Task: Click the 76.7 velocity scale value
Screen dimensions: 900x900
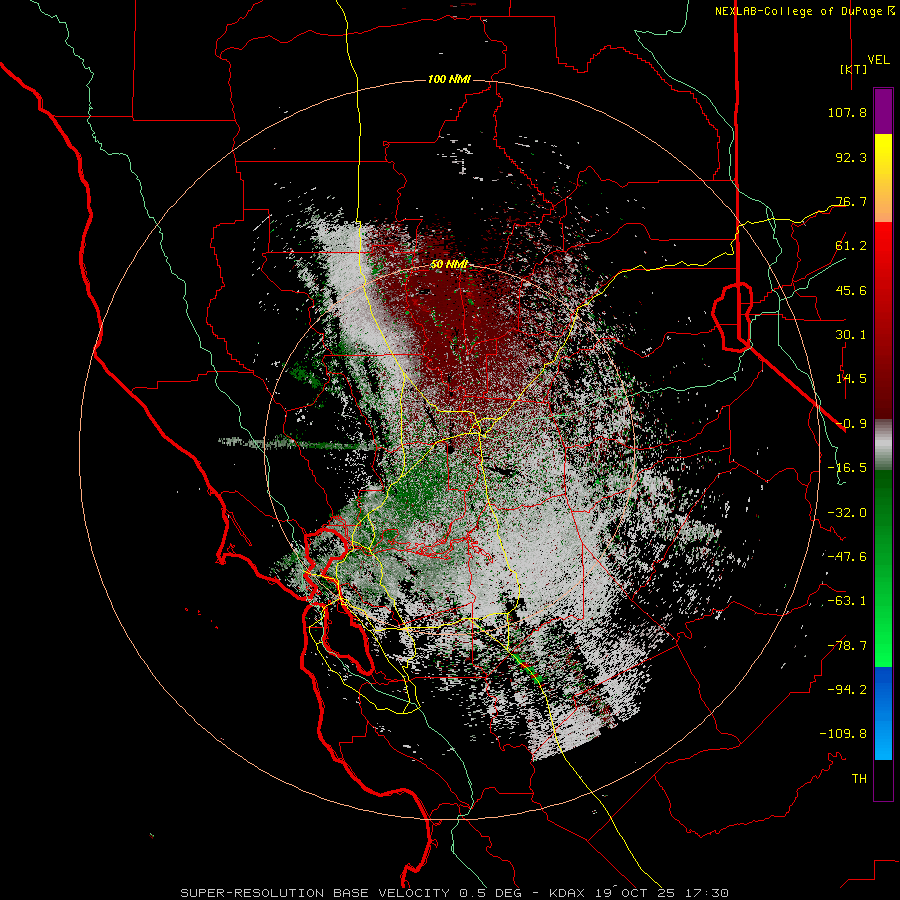Action: click(x=851, y=201)
